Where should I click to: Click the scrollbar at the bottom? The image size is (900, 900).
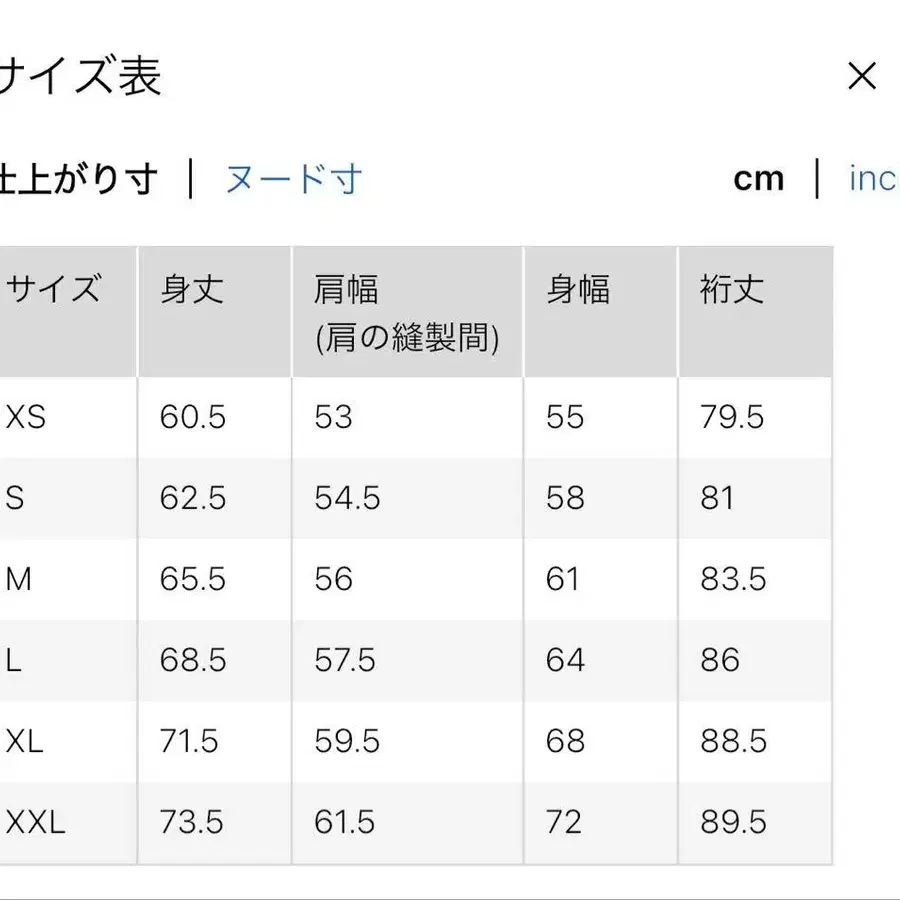(450, 895)
